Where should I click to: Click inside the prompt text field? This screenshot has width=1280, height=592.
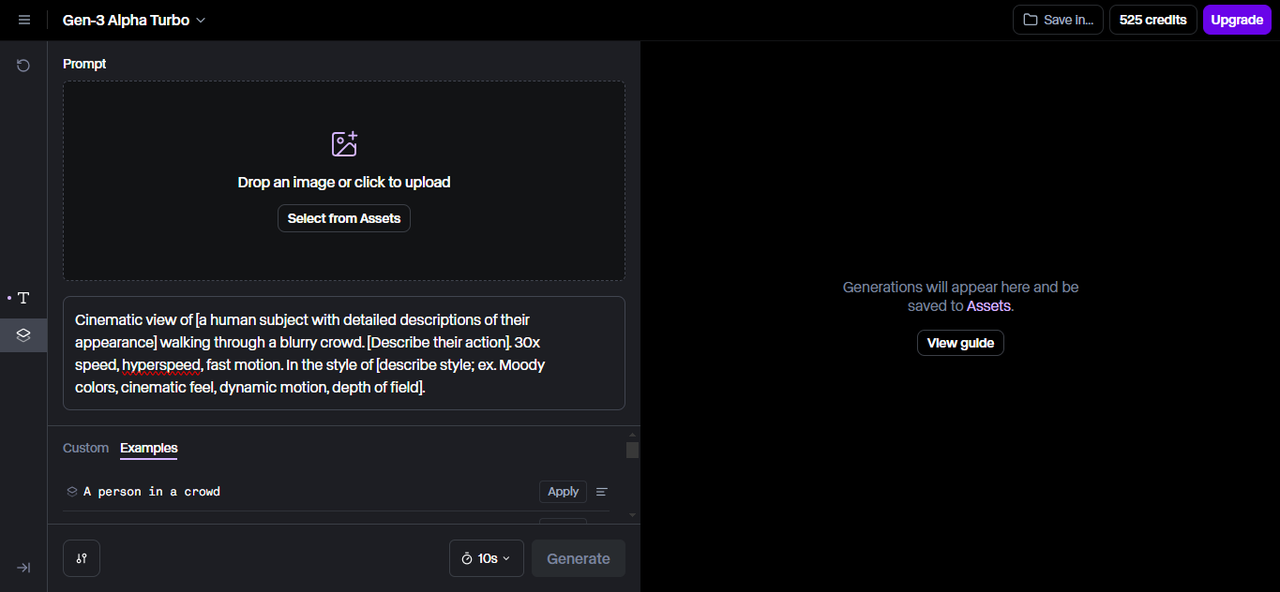coord(344,353)
